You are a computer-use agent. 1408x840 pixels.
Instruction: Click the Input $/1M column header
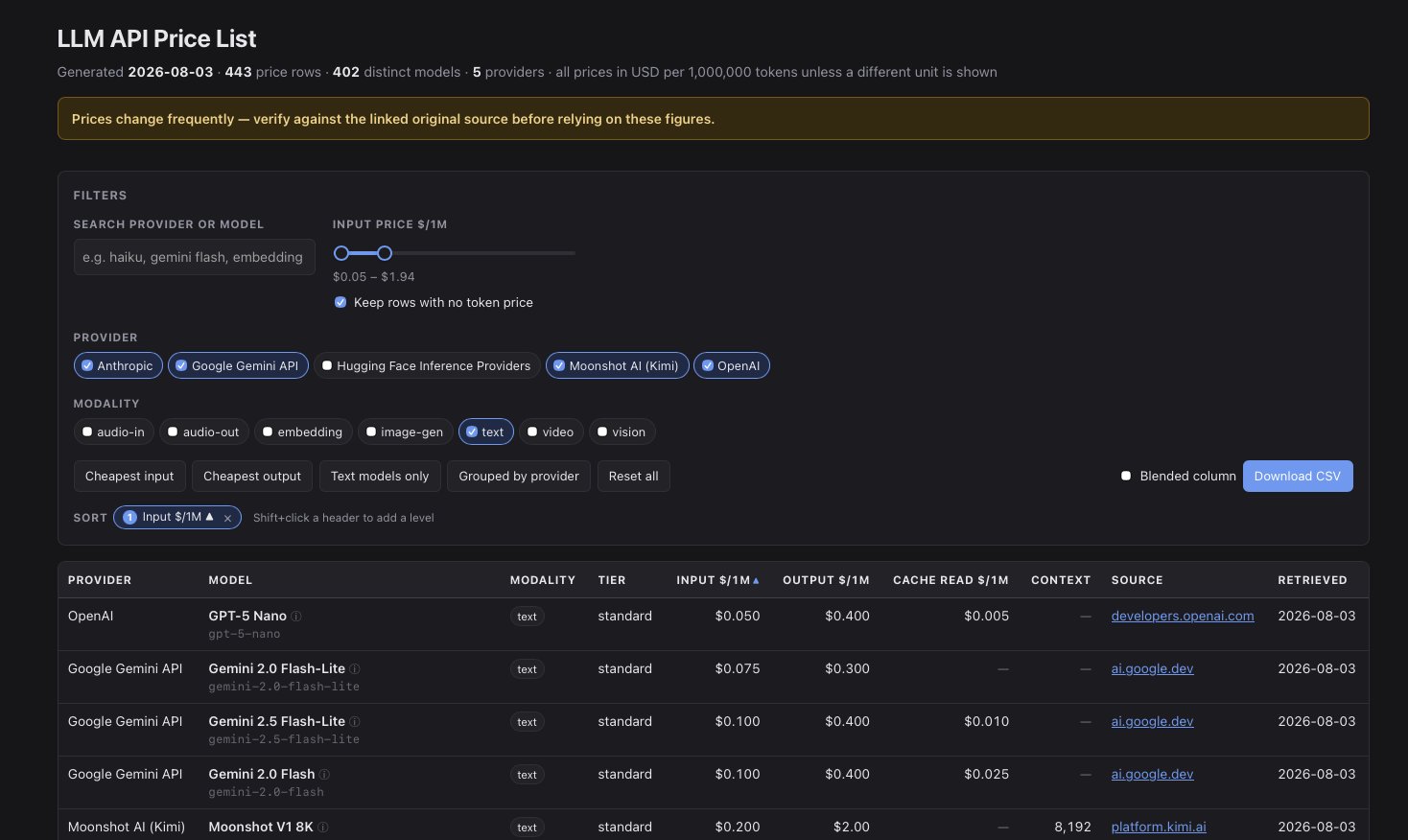point(717,580)
